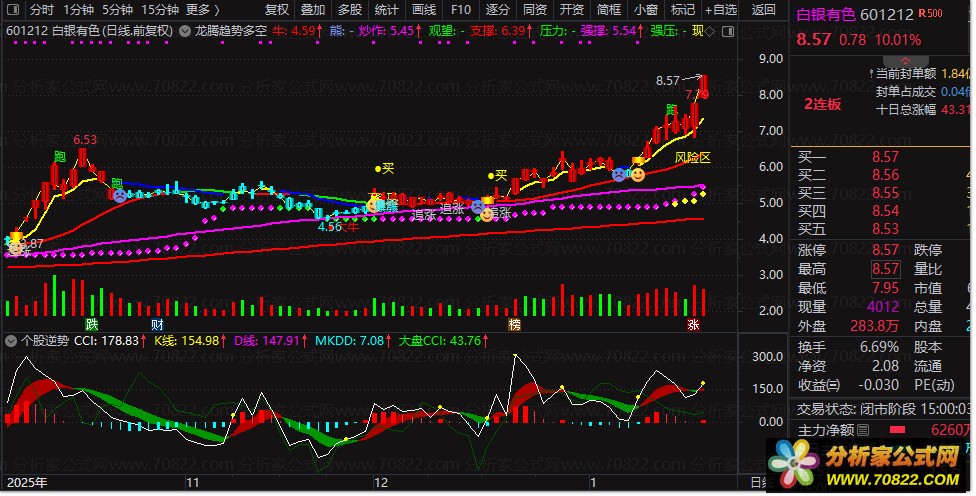976x496 pixels.
Task: Click the sad face icon near 风险区
Action: (x=619, y=175)
